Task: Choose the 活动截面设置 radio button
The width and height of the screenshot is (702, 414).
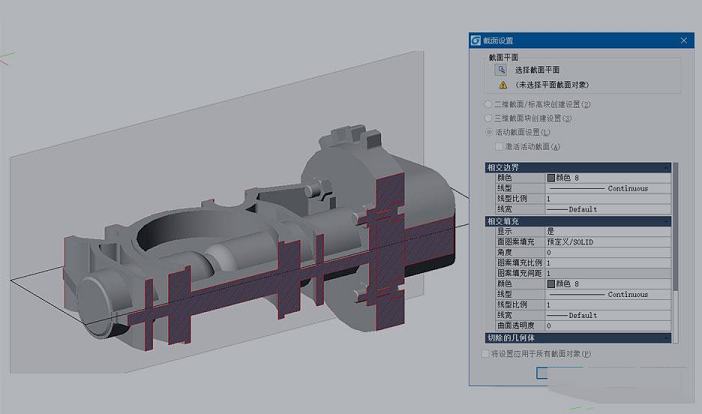Action: [488, 132]
